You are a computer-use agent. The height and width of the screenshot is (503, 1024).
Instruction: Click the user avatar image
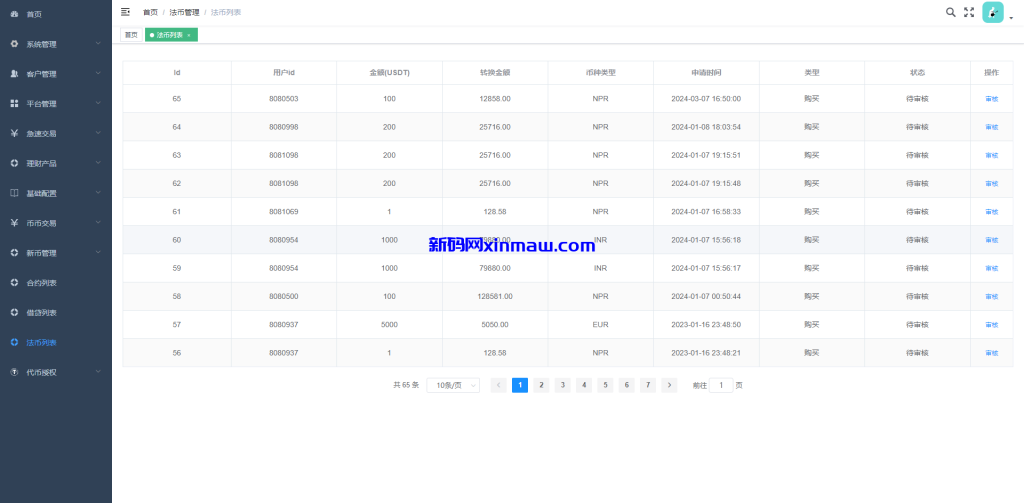pos(992,12)
